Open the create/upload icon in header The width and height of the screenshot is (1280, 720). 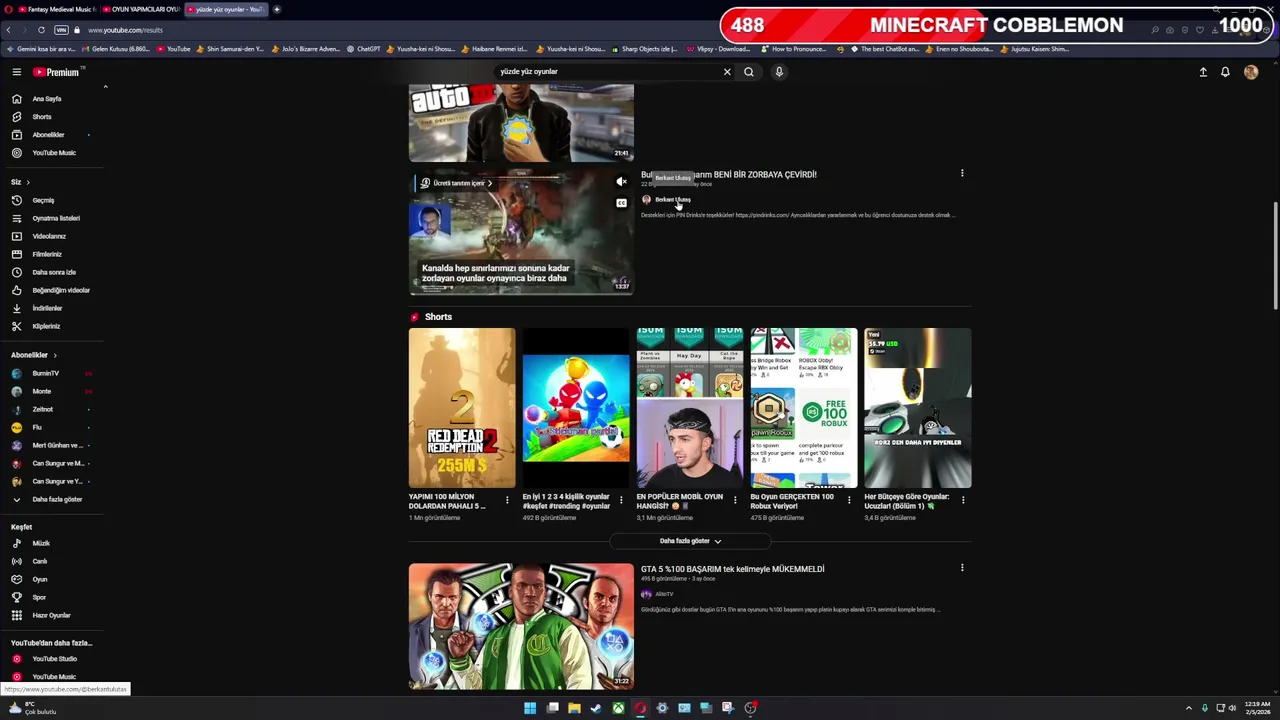(1203, 72)
